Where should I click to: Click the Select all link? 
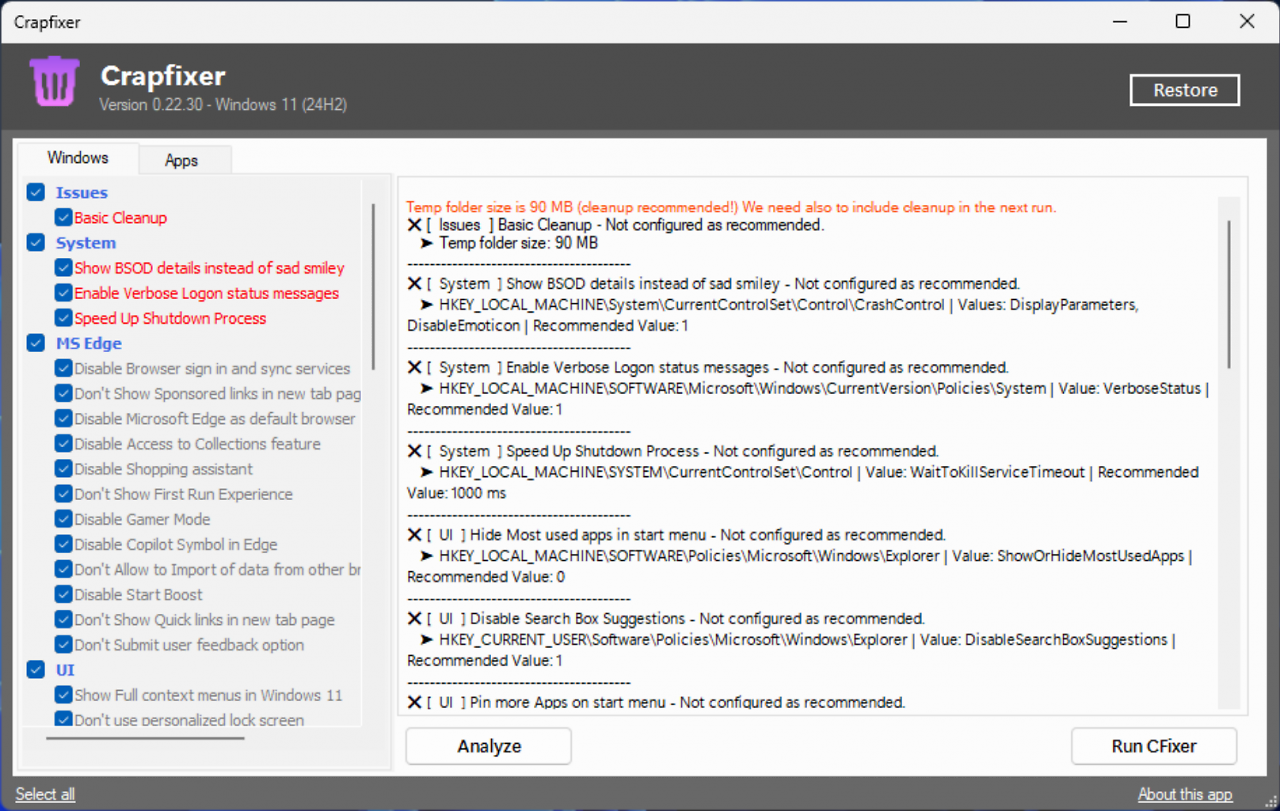point(45,794)
